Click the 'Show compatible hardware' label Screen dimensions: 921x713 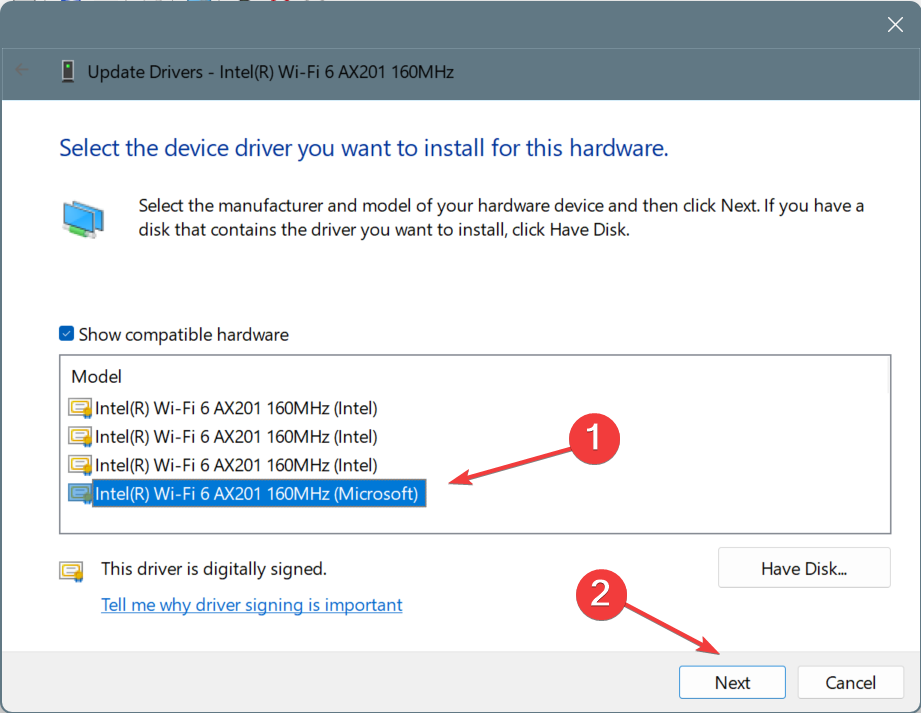[x=184, y=334]
